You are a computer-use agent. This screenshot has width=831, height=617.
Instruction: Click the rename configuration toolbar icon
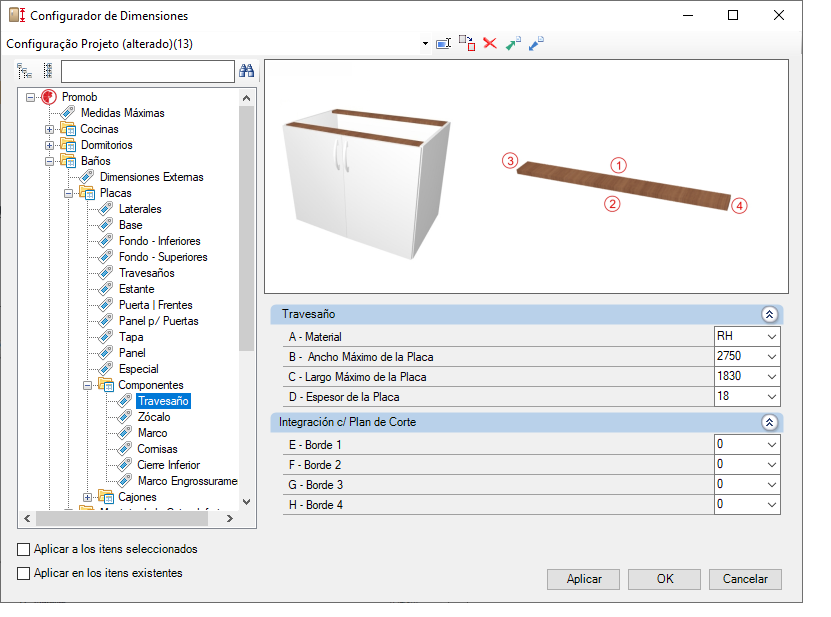(443, 43)
